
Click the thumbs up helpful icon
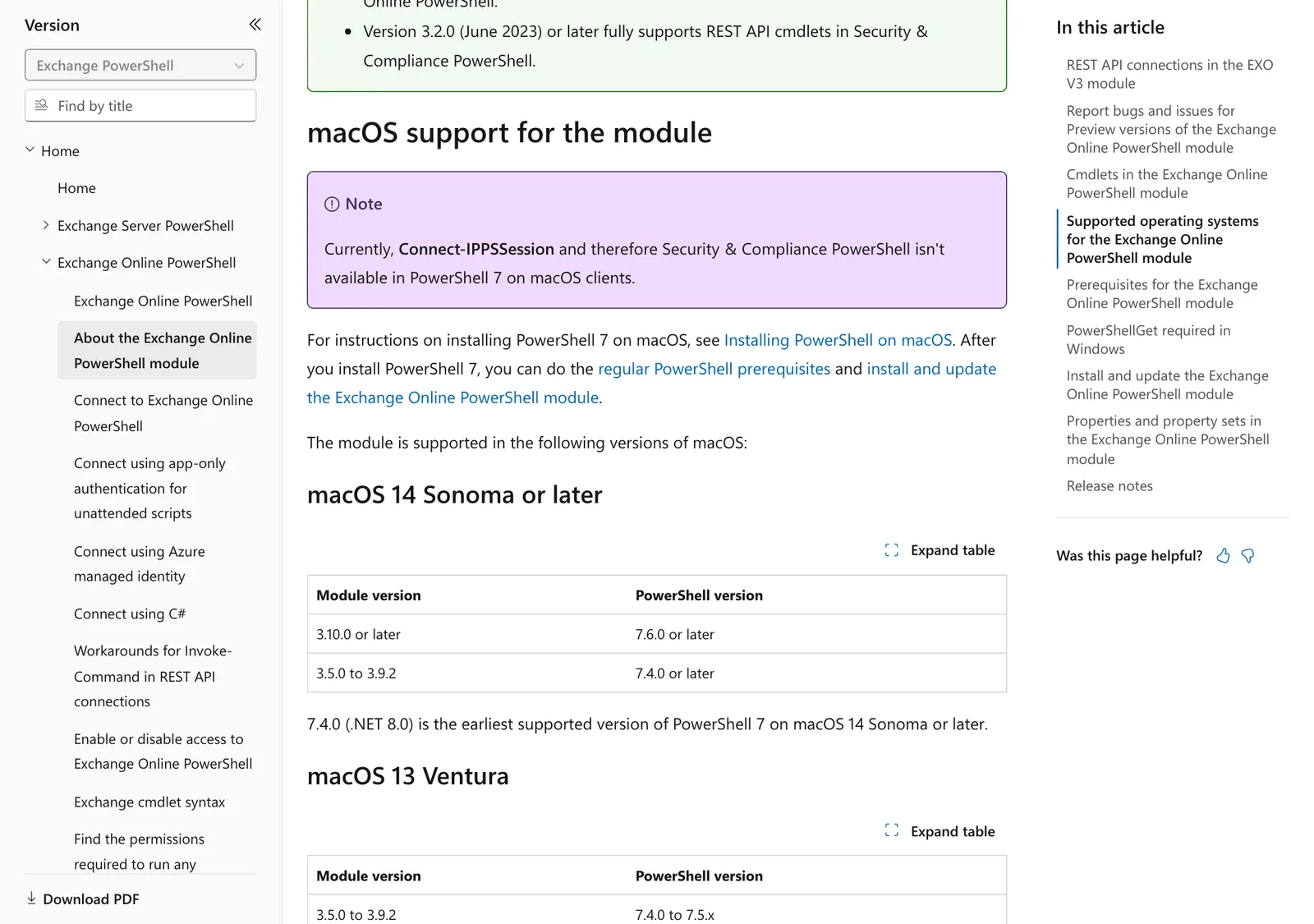[1224, 556]
